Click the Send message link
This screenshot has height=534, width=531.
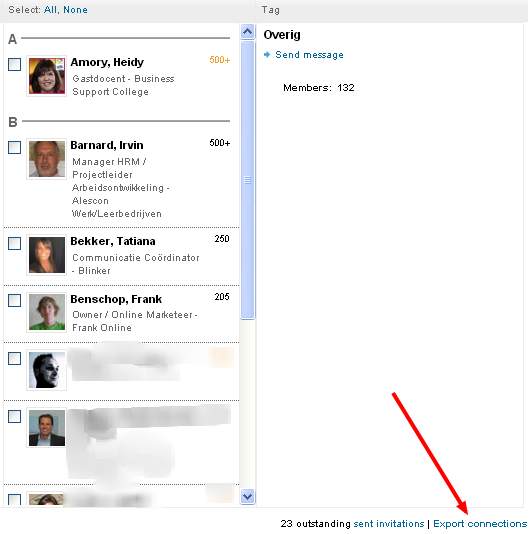pos(309,55)
